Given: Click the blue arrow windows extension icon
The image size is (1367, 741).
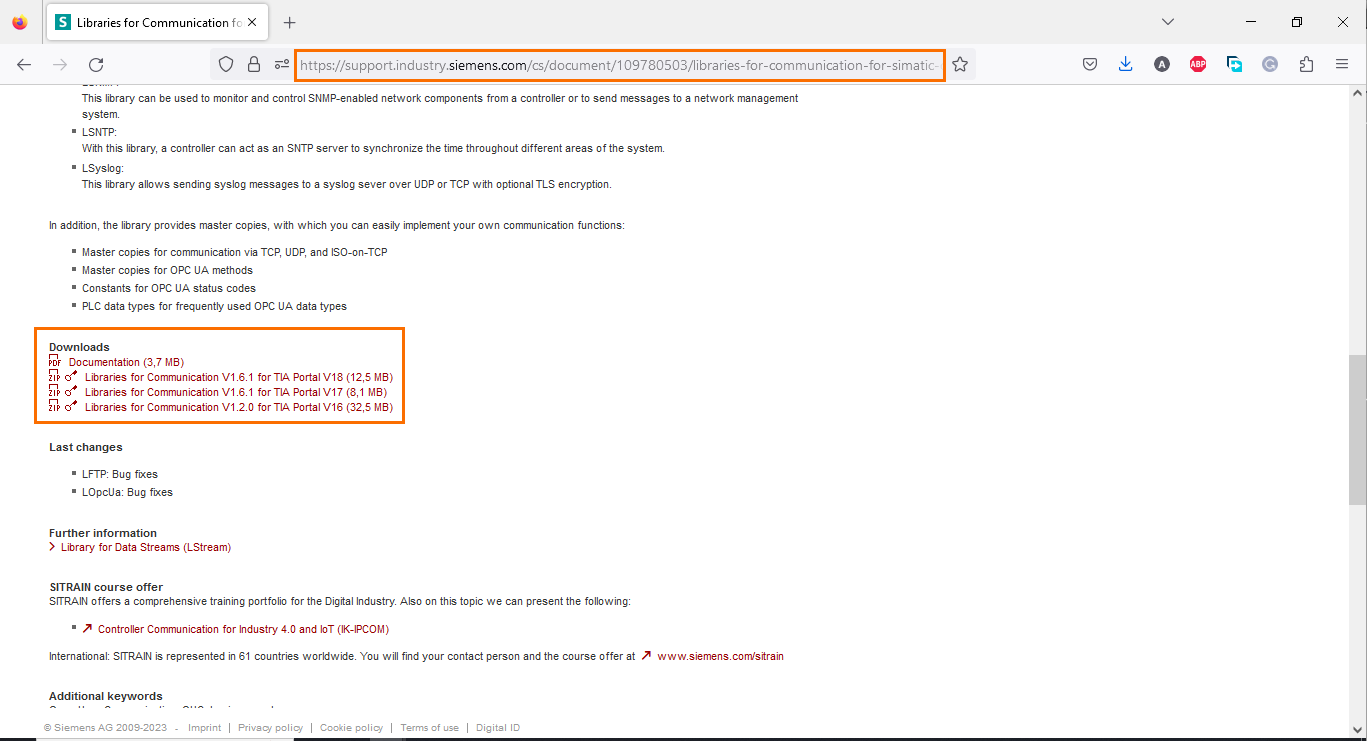Looking at the screenshot, I should (1234, 64).
